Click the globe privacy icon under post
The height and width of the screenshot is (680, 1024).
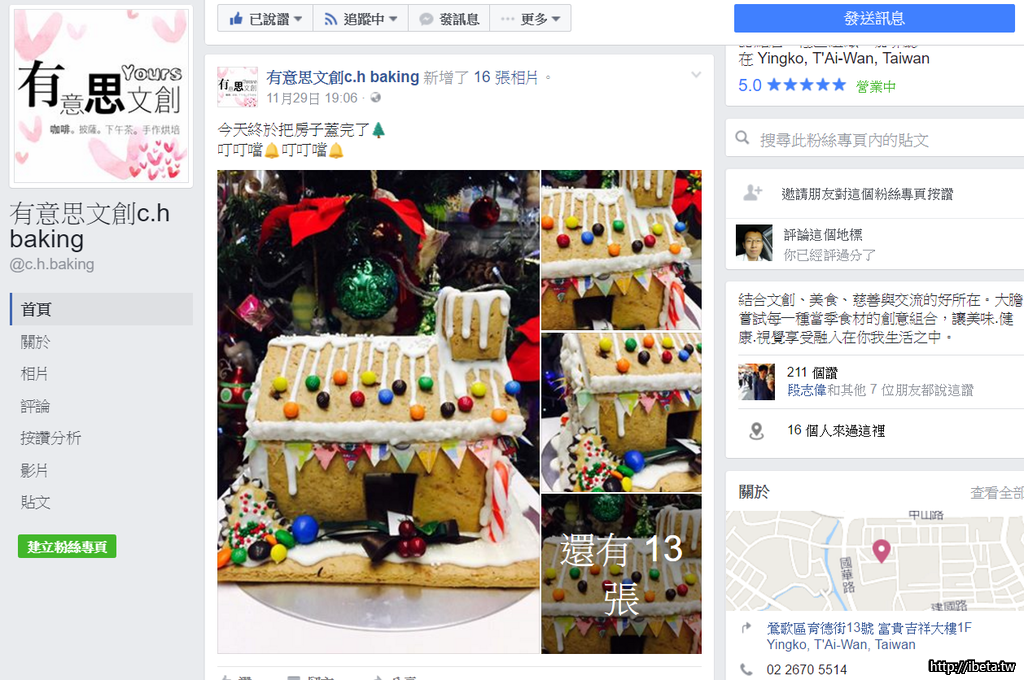click(x=376, y=97)
